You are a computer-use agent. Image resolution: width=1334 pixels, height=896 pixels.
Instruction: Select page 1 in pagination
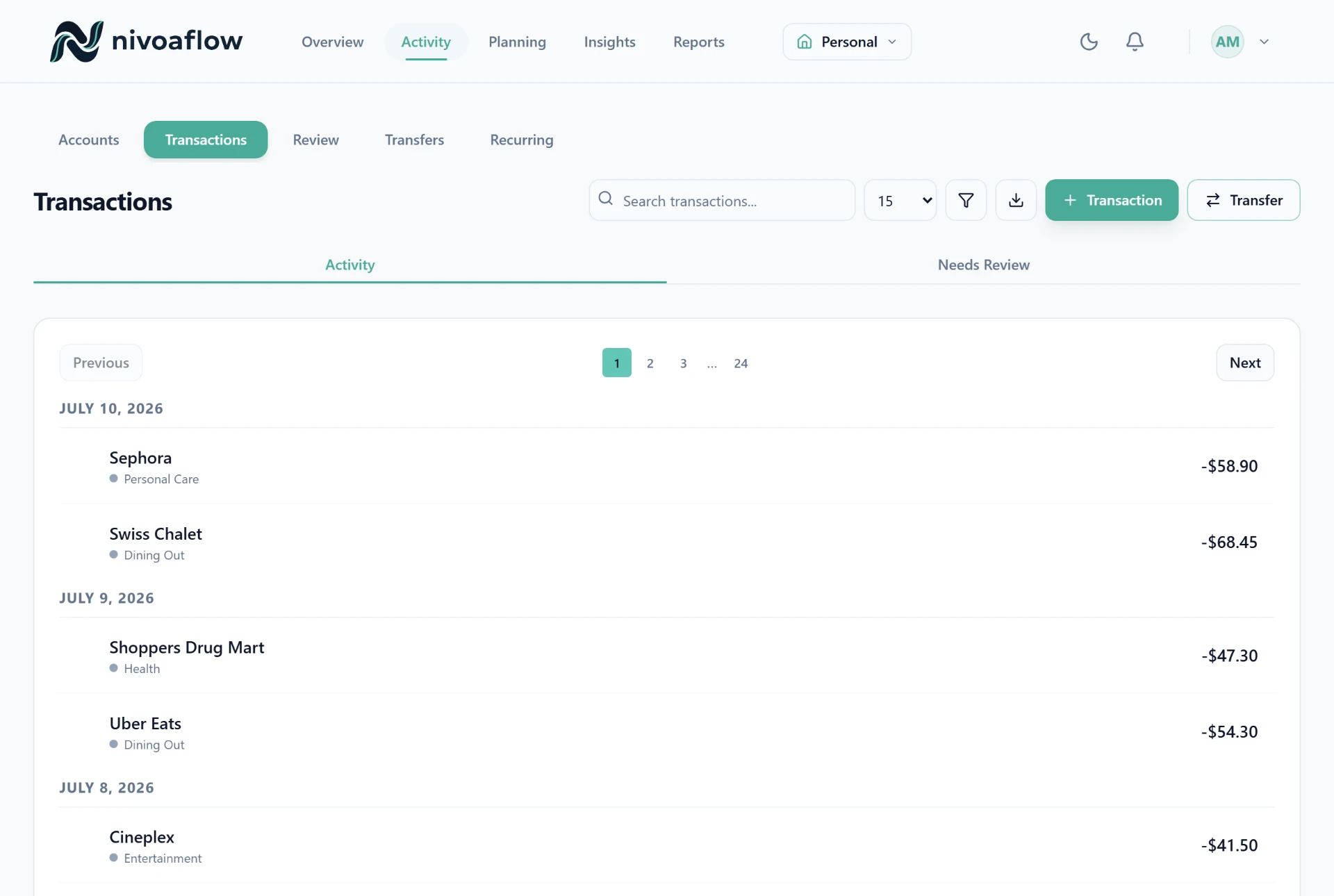point(617,363)
